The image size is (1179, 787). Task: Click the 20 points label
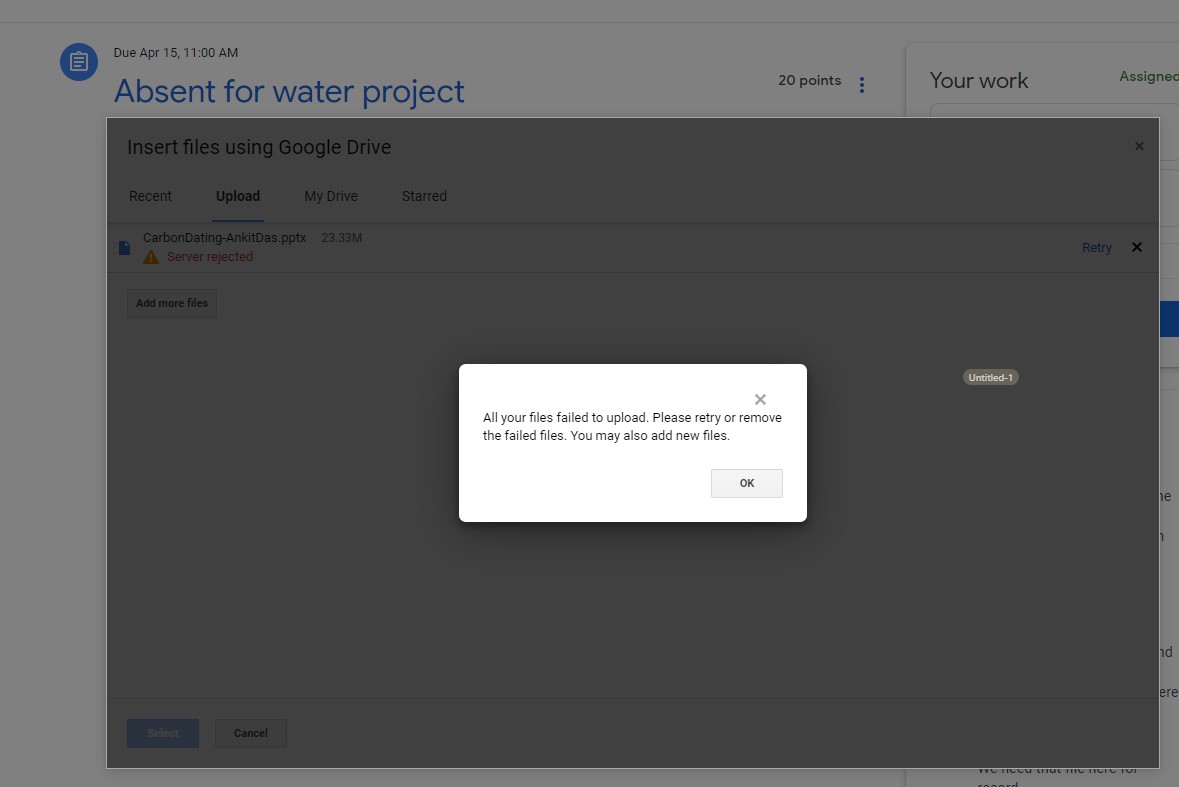pos(810,80)
